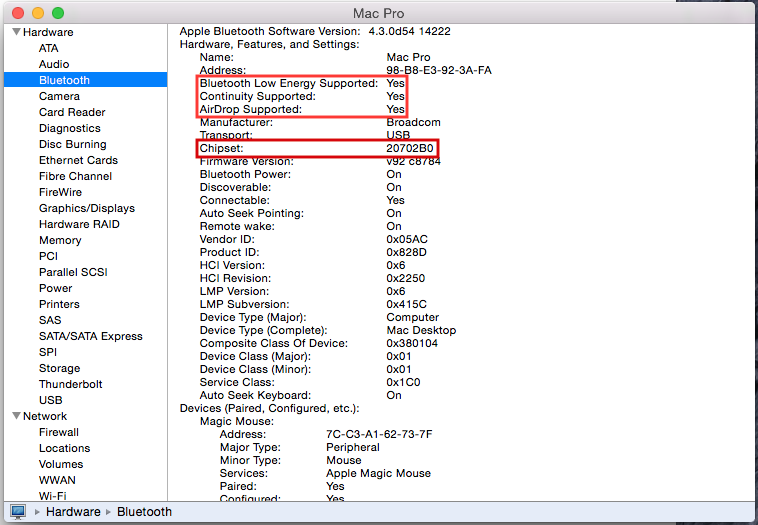Click the HCI Revision value 0x2250

406,278
